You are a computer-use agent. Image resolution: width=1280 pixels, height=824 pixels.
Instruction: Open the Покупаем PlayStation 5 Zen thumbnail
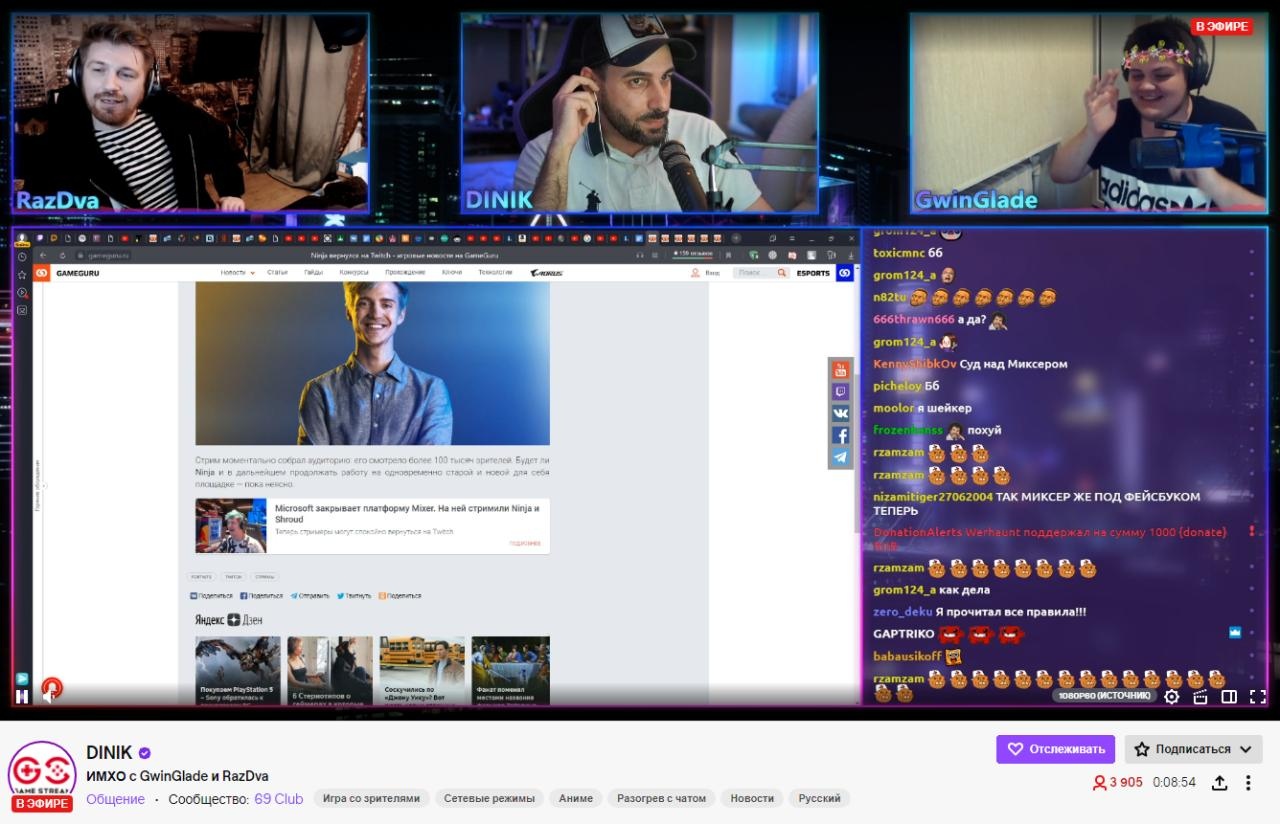pos(237,670)
